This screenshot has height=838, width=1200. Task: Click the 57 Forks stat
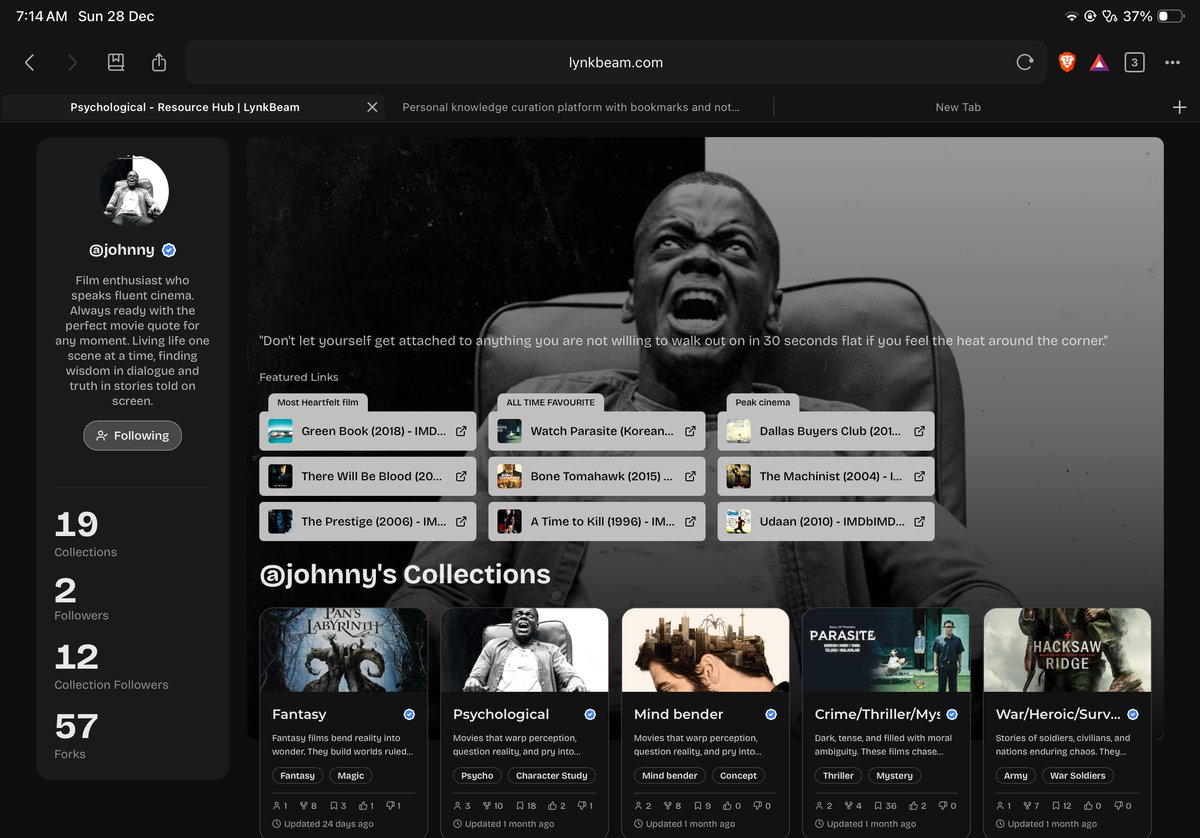click(76, 737)
